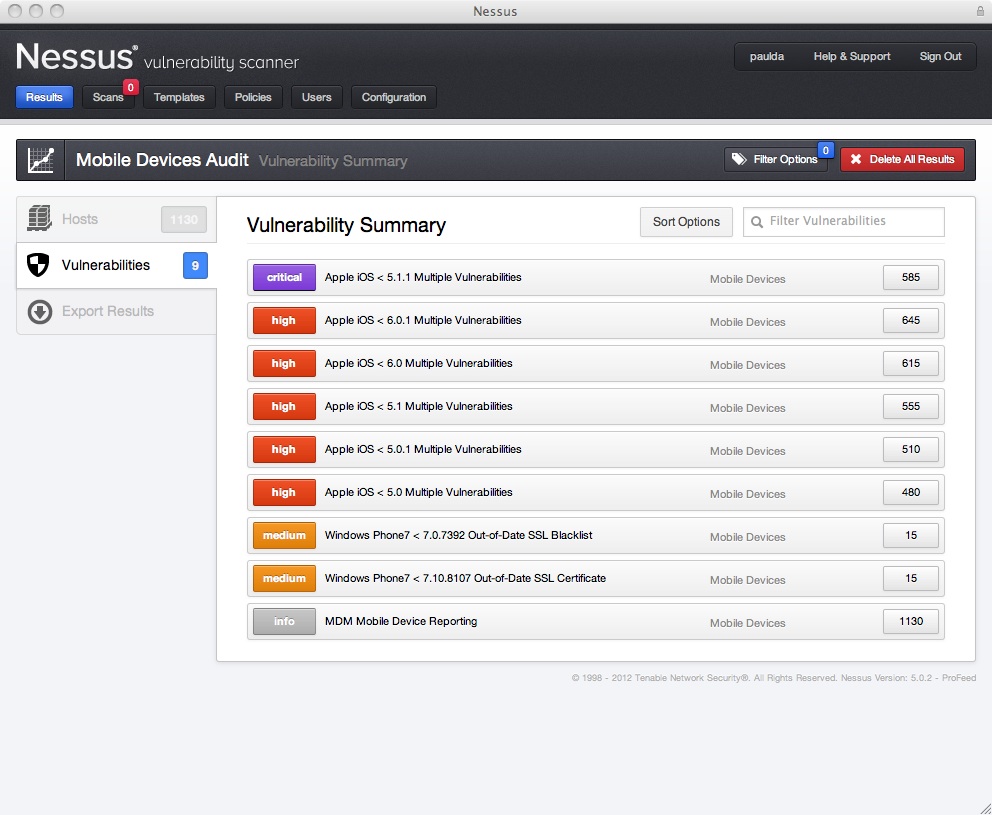Click the 615 count
Screen dimensions: 992x815
pos(910,363)
